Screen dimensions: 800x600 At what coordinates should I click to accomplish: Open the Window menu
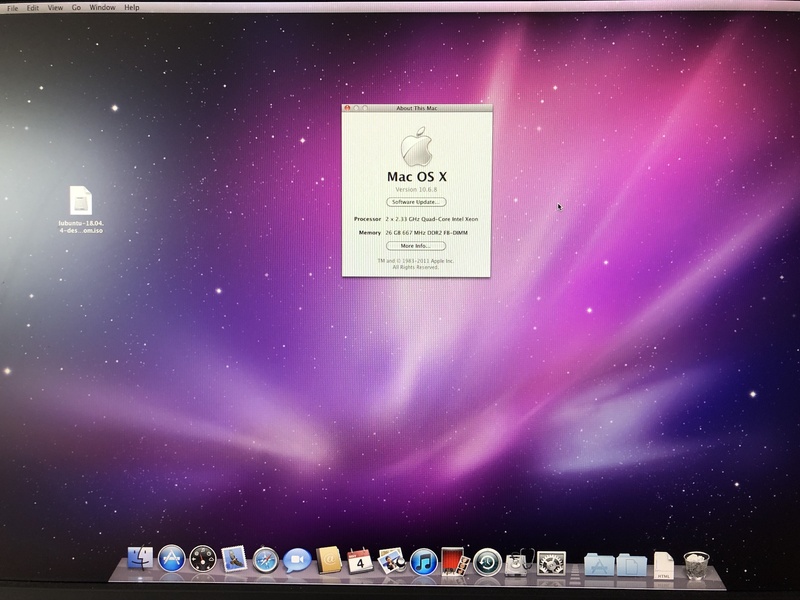coord(102,8)
